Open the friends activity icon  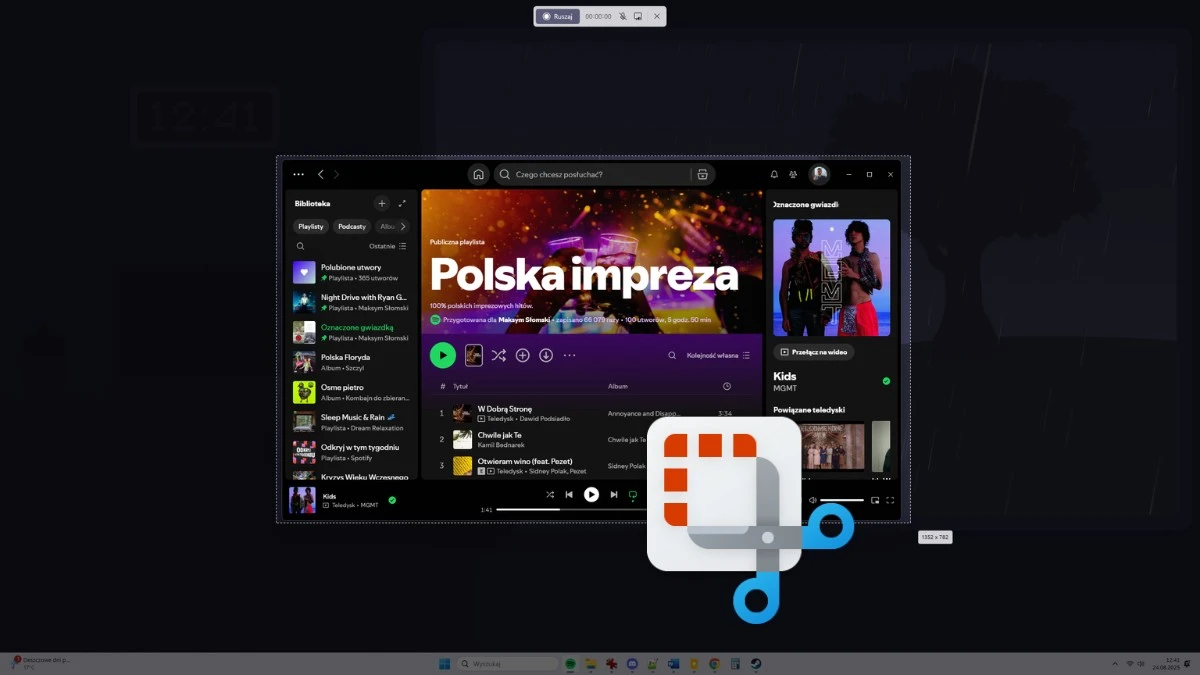click(x=793, y=173)
